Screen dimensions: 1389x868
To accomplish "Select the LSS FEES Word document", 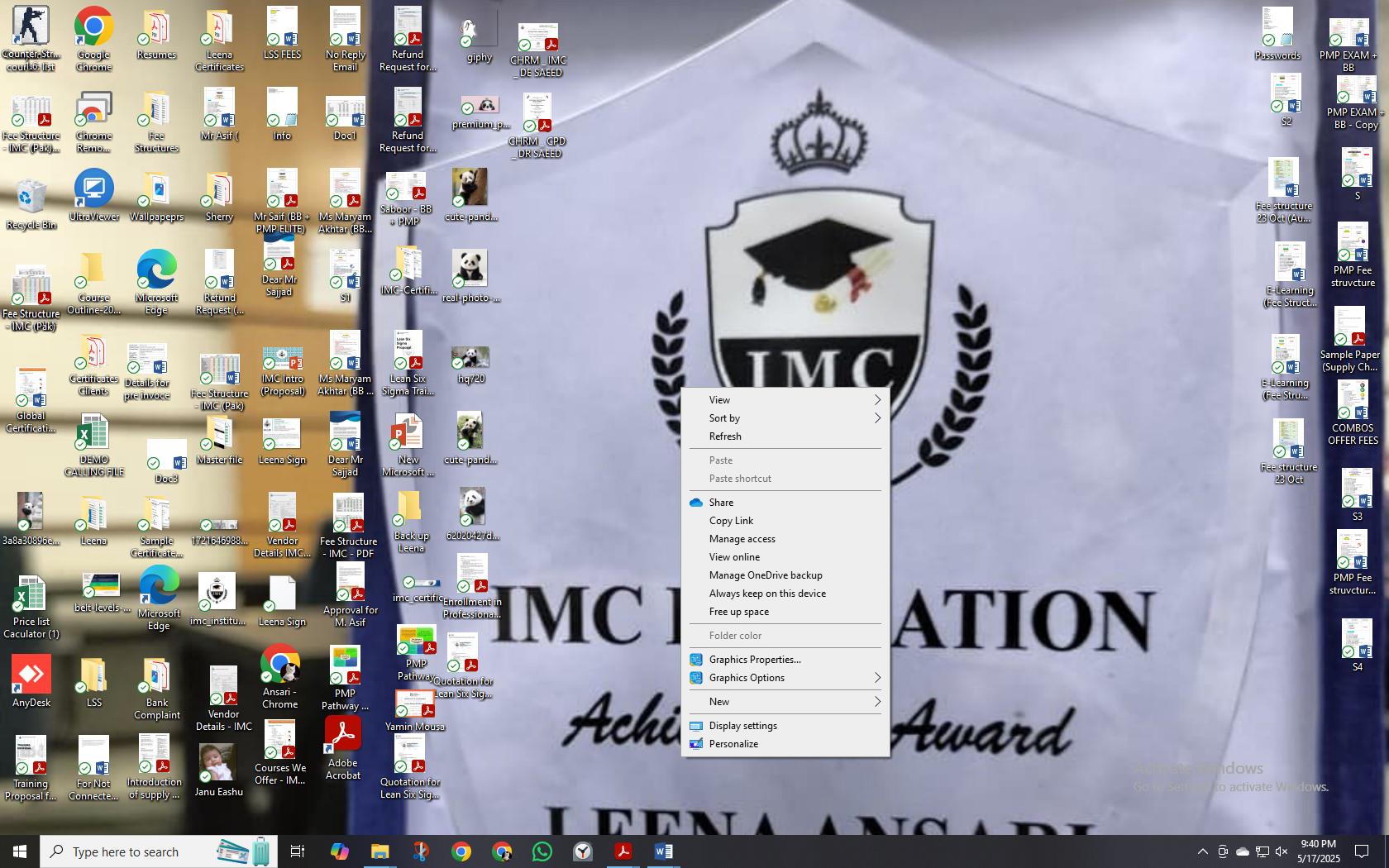I will (x=282, y=33).
